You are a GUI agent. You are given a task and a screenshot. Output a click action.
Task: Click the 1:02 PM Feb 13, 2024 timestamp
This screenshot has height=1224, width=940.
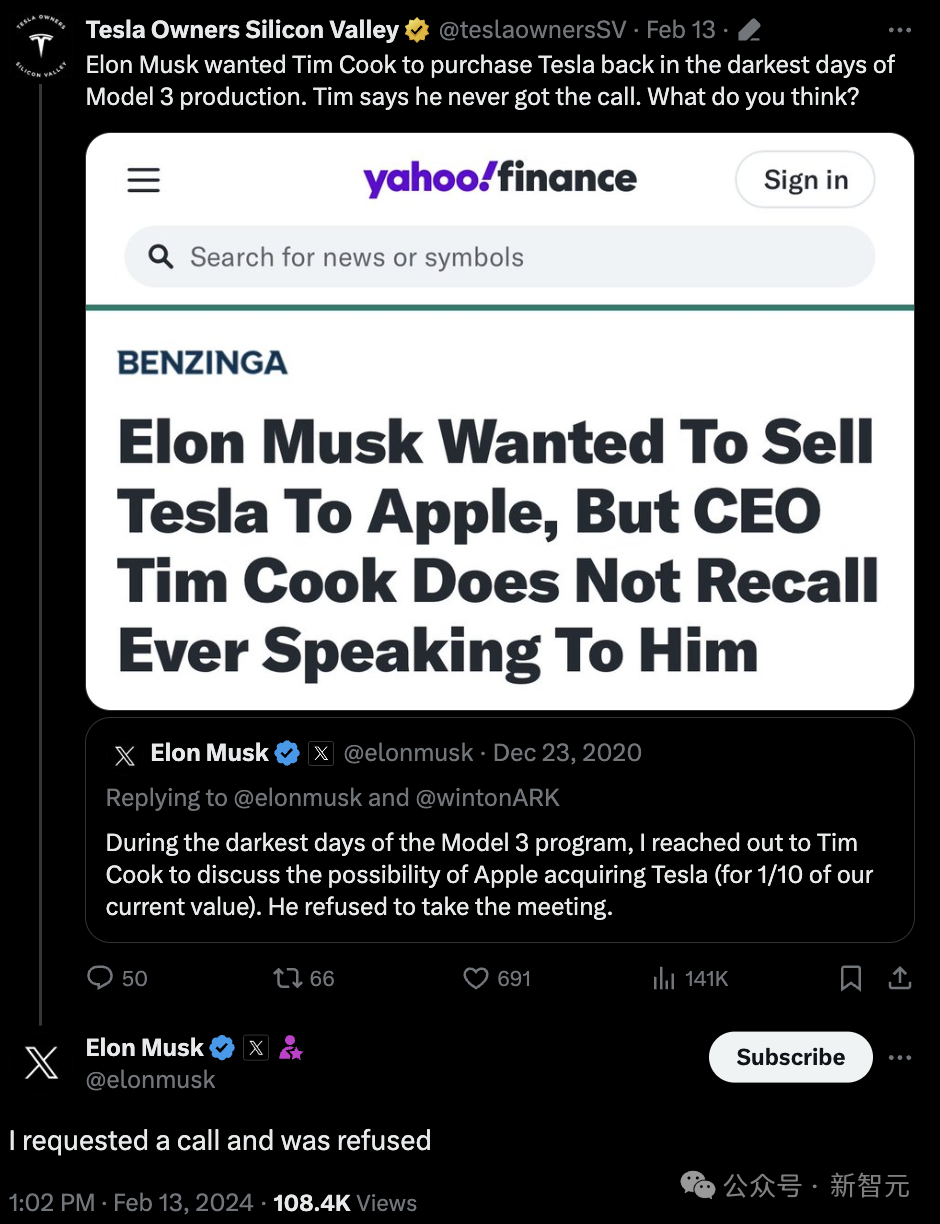(x=130, y=1202)
